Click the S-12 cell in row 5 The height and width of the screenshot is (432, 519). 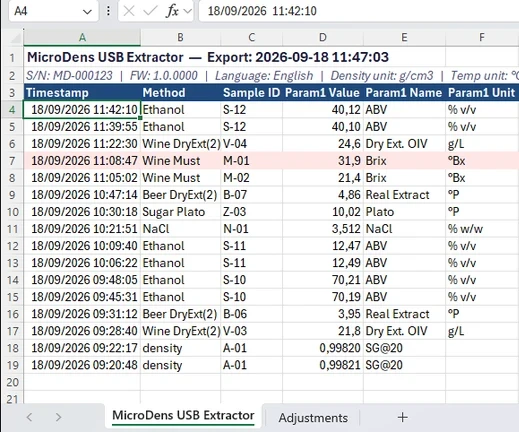pyautogui.click(x=251, y=127)
